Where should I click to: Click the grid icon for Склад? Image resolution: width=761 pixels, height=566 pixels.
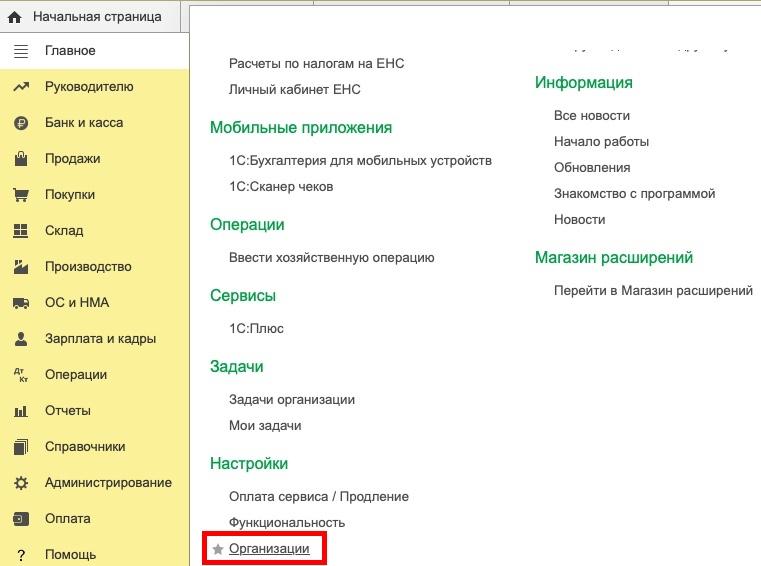click(x=21, y=231)
